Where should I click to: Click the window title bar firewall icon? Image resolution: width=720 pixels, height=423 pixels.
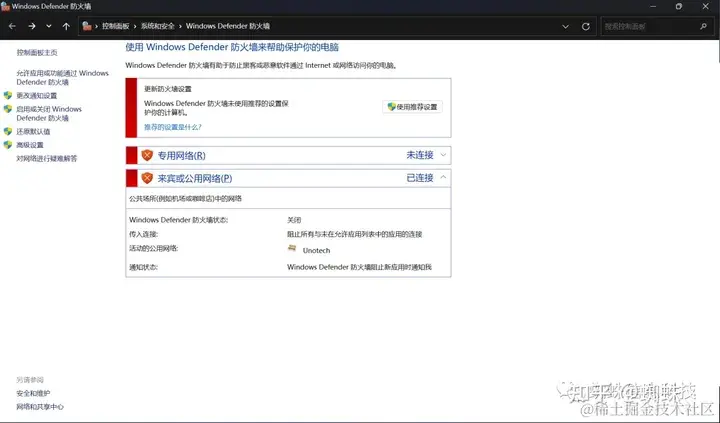[x=6, y=6]
